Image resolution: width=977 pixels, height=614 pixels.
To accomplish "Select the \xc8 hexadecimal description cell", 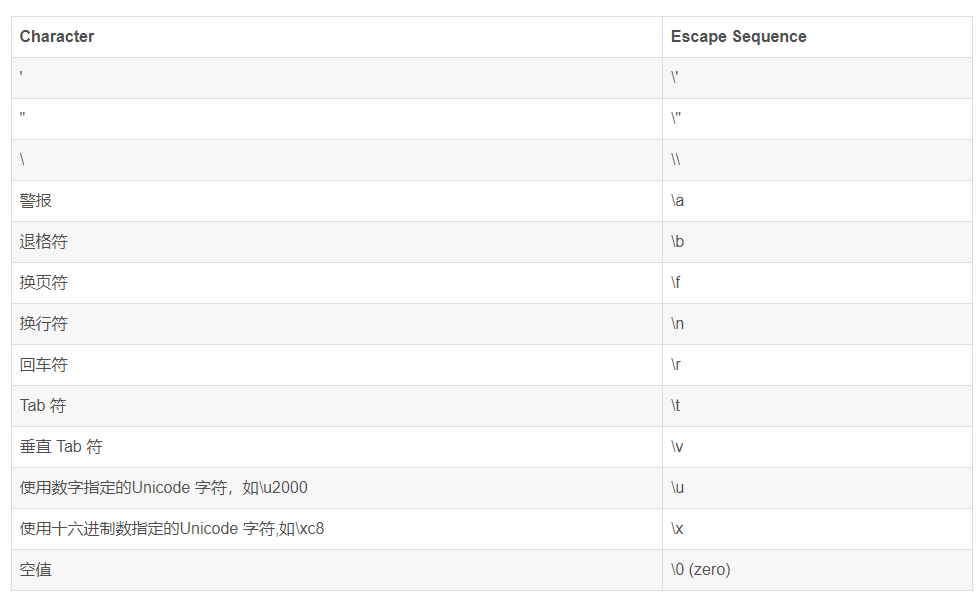I will tap(336, 529).
